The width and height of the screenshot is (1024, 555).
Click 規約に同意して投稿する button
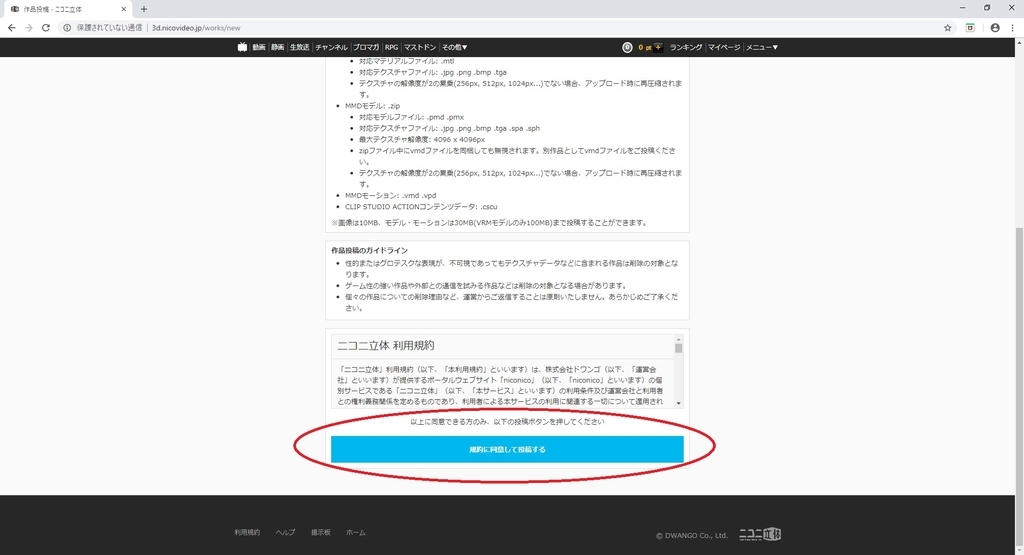(507, 449)
